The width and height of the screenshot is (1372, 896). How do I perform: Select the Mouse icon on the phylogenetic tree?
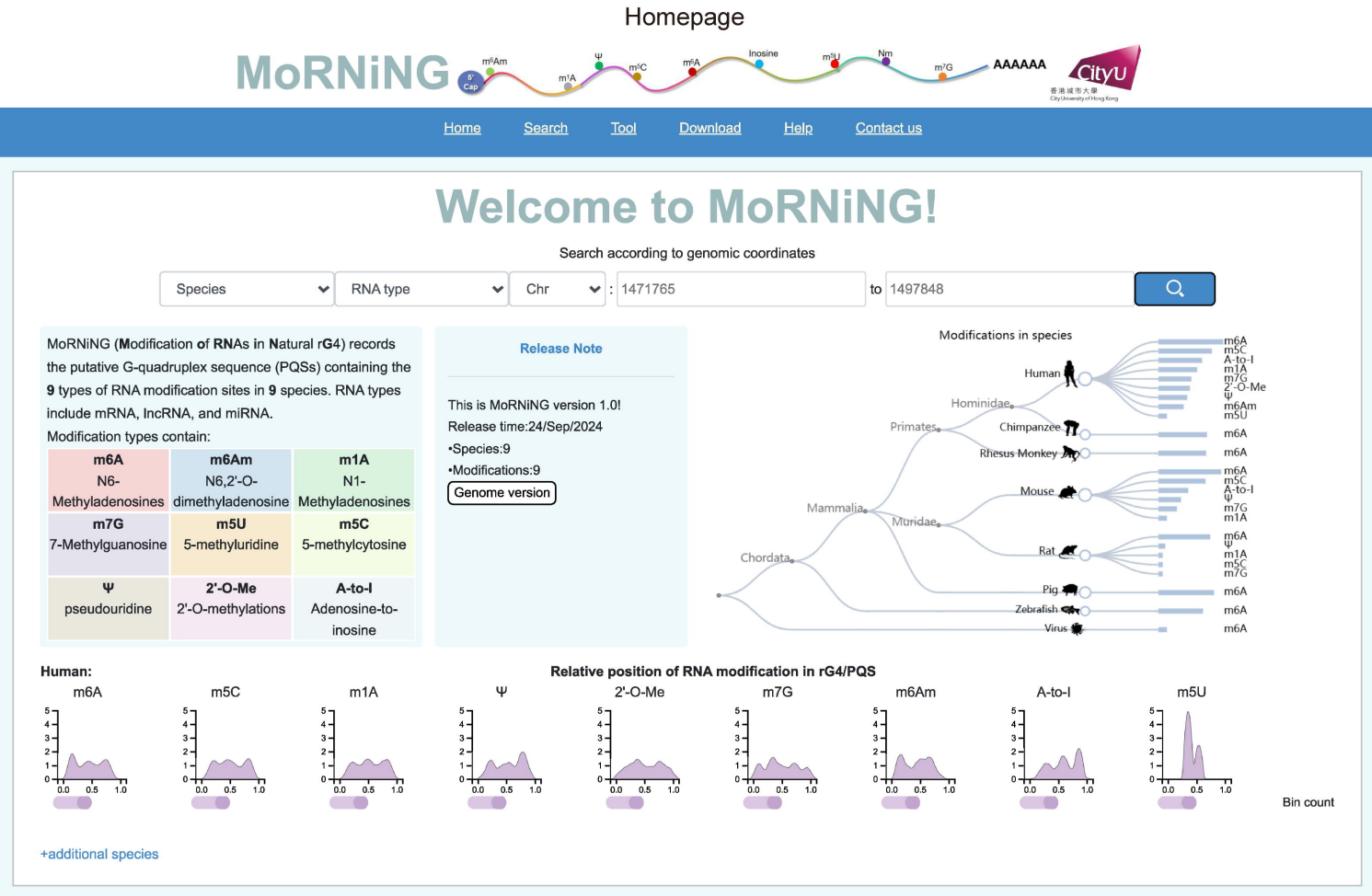(1066, 491)
